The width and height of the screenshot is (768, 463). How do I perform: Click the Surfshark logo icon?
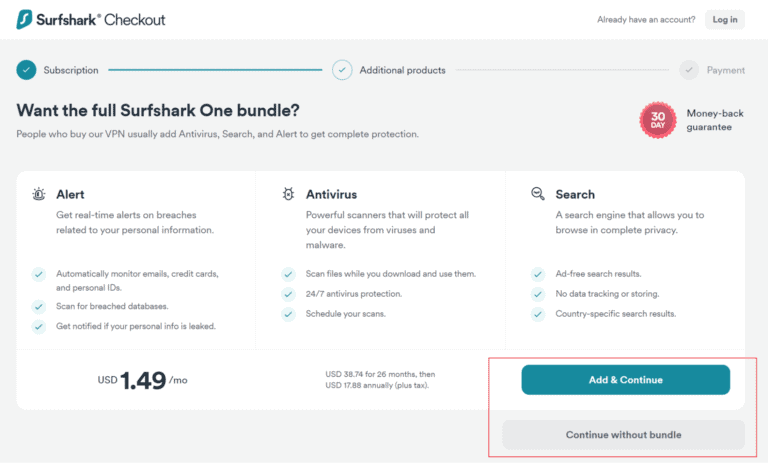point(24,19)
